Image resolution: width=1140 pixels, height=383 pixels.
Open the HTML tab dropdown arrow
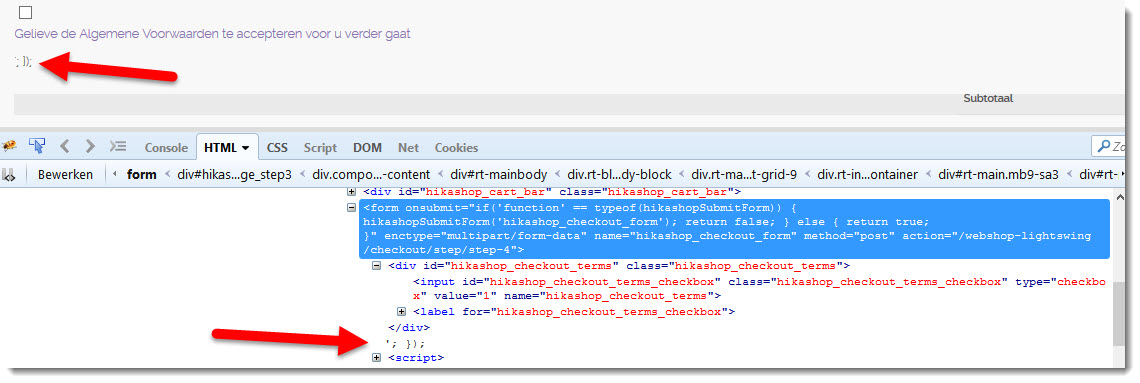pyautogui.click(x=245, y=148)
